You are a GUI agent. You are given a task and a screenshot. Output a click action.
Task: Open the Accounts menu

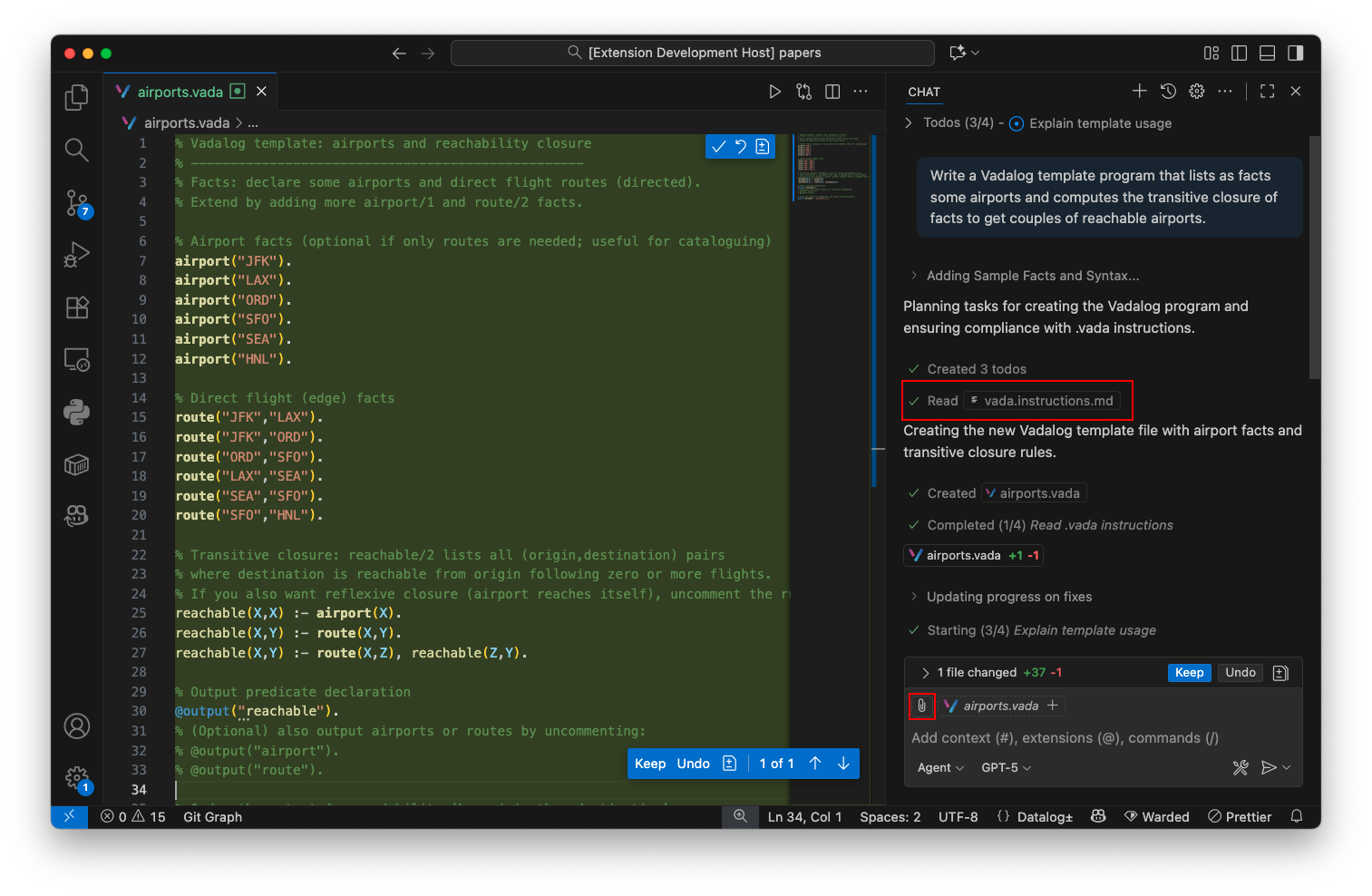click(77, 726)
